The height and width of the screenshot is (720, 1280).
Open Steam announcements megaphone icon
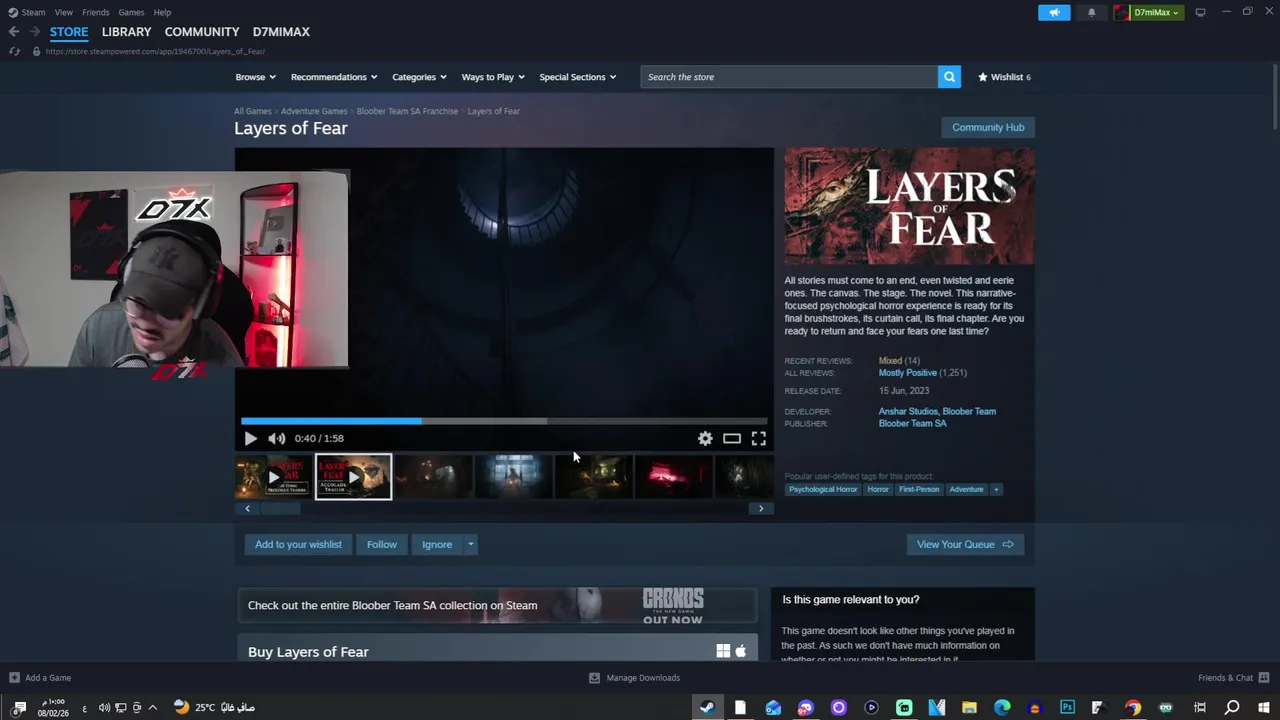click(1054, 12)
